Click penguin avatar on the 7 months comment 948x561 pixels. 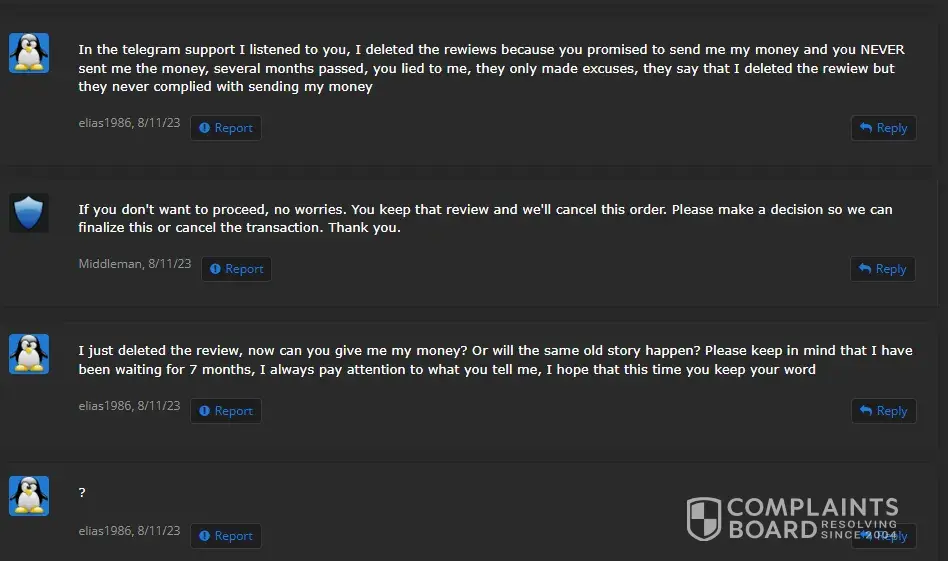pos(29,354)
